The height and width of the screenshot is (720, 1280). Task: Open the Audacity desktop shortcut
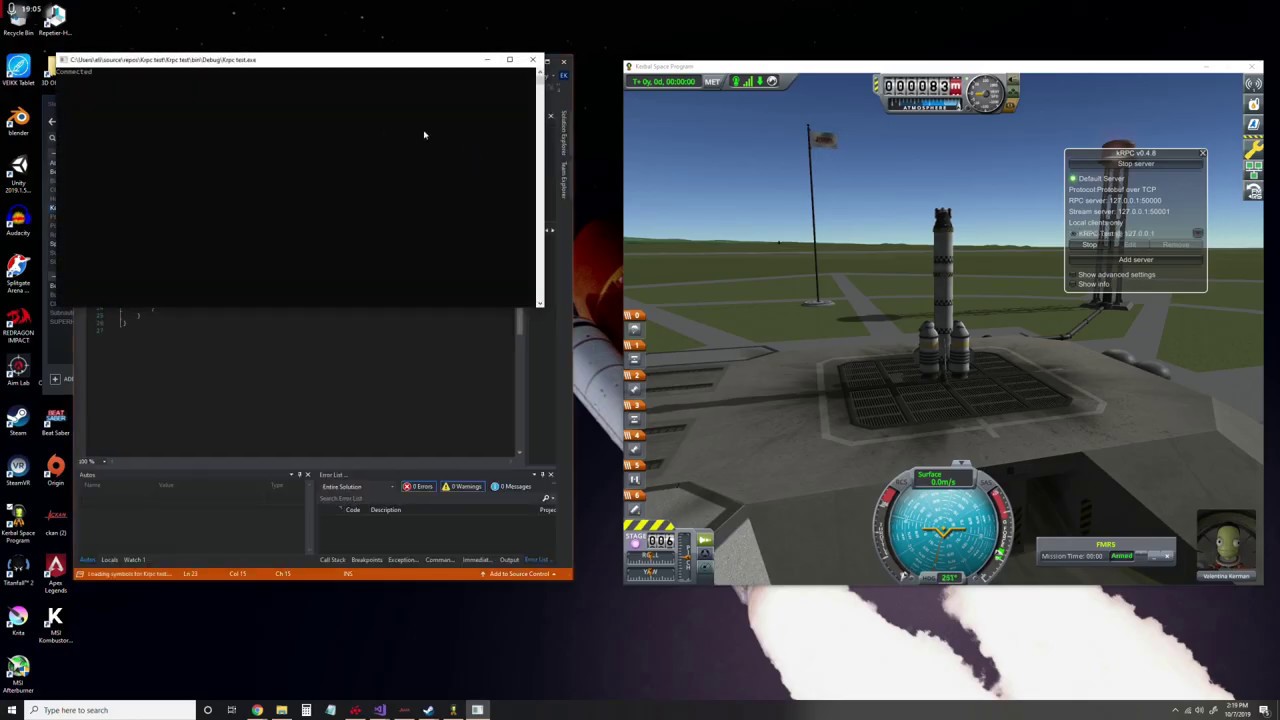point(18,221)
